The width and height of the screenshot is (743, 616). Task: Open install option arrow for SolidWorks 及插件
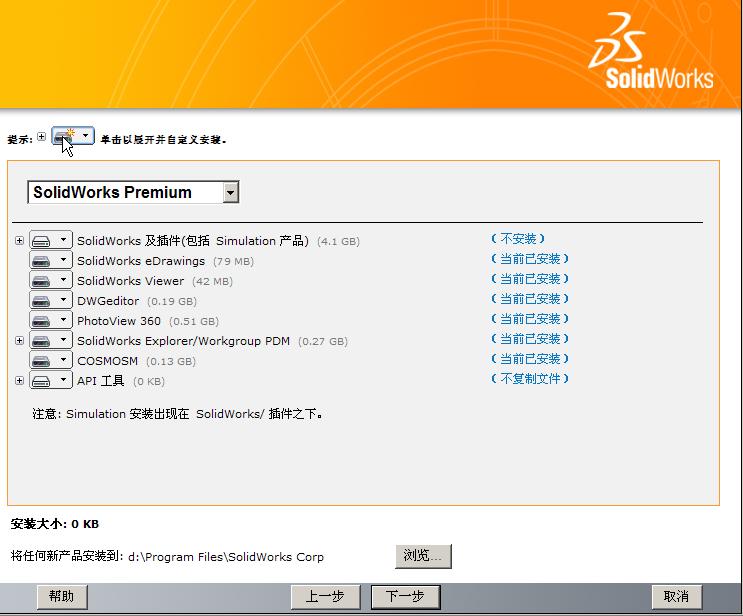point(63,241)
